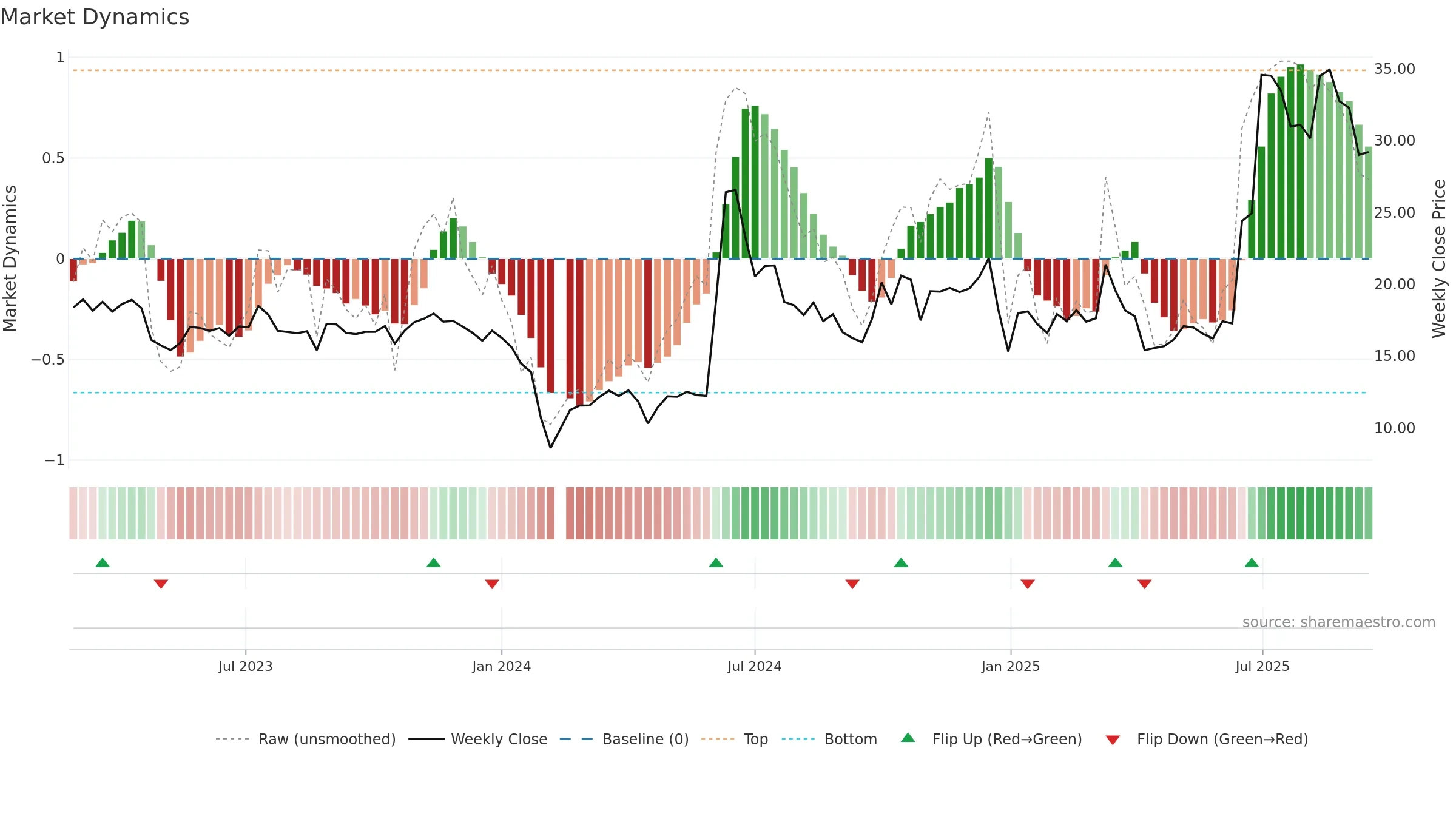This screenshot has width=1456, height=819.
Task: Toggle the Weekly Close legend entry
Action: [477, 739]
